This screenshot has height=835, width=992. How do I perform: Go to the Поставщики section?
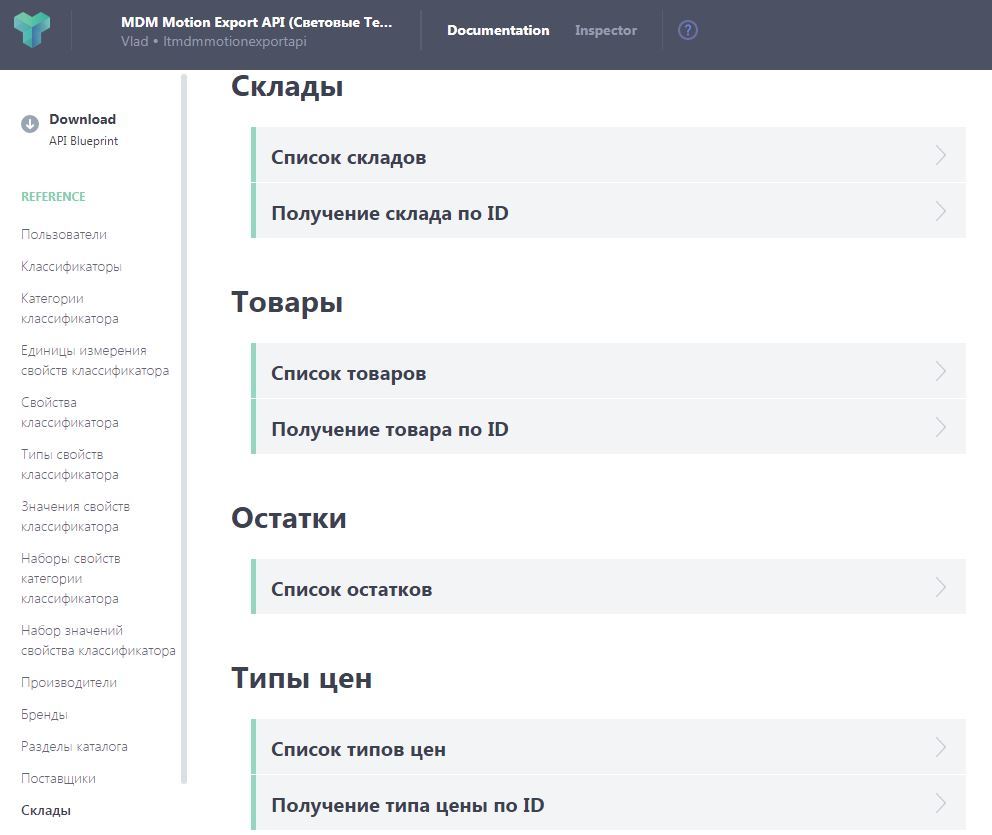click(x=58, y=778)
